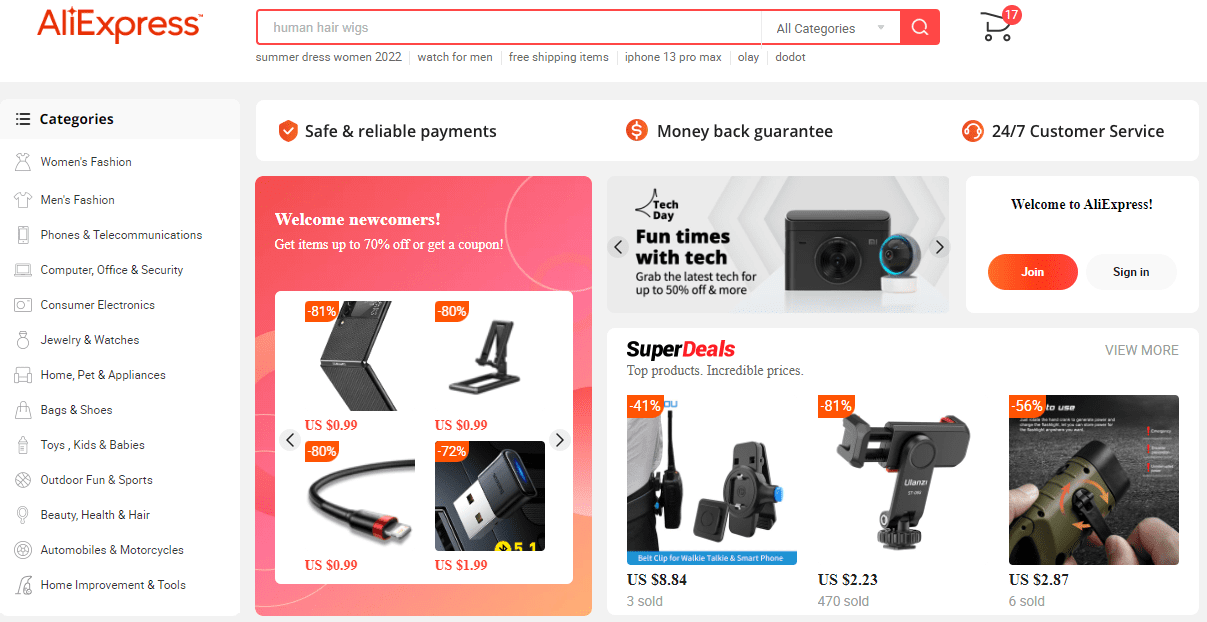The width and height of the screenshot is (1207, 622).
Task: Click the Bags & Shoes bag icon
Action: pos(23,410)
